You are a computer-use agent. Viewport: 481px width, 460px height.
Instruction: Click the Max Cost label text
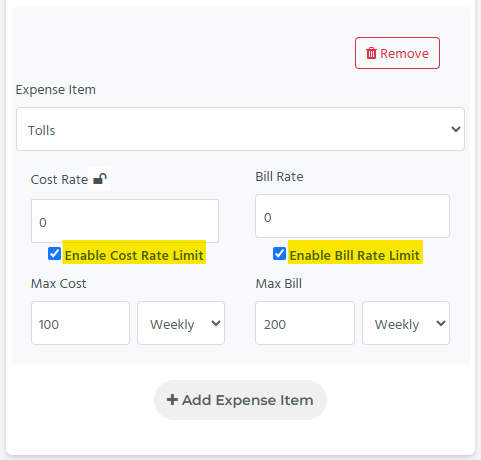click(x=59, y=284)
